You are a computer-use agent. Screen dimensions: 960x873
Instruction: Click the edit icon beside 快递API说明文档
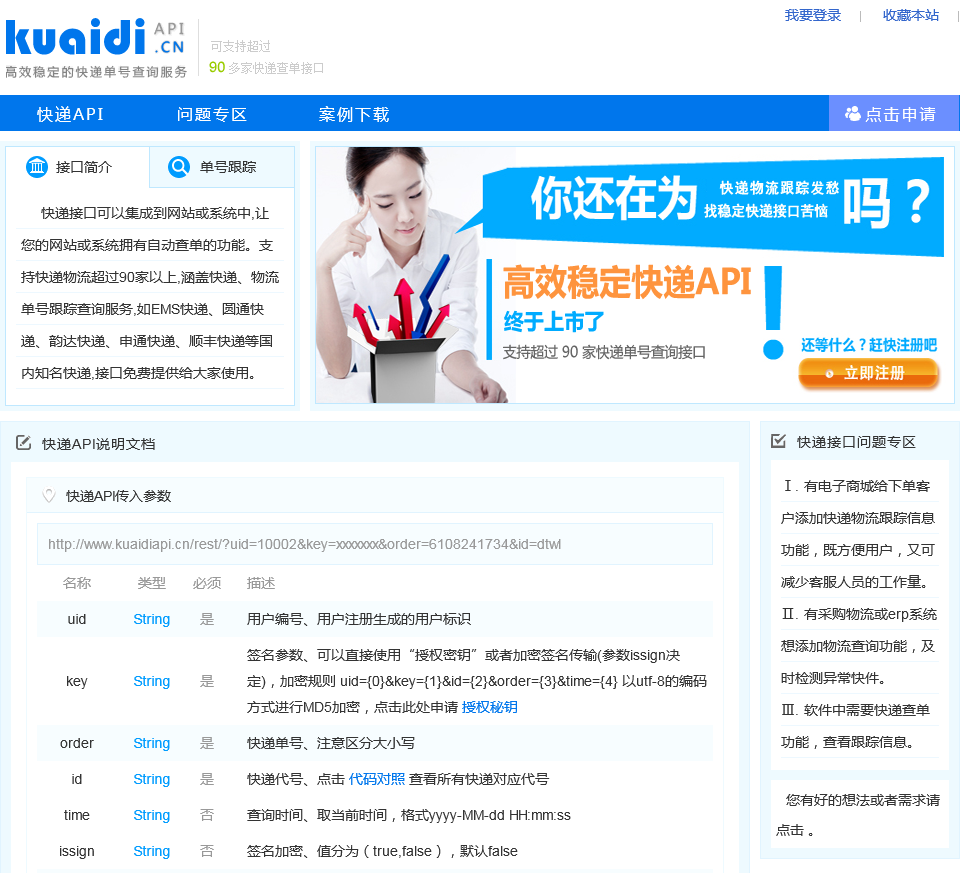[x=23, y=443]
